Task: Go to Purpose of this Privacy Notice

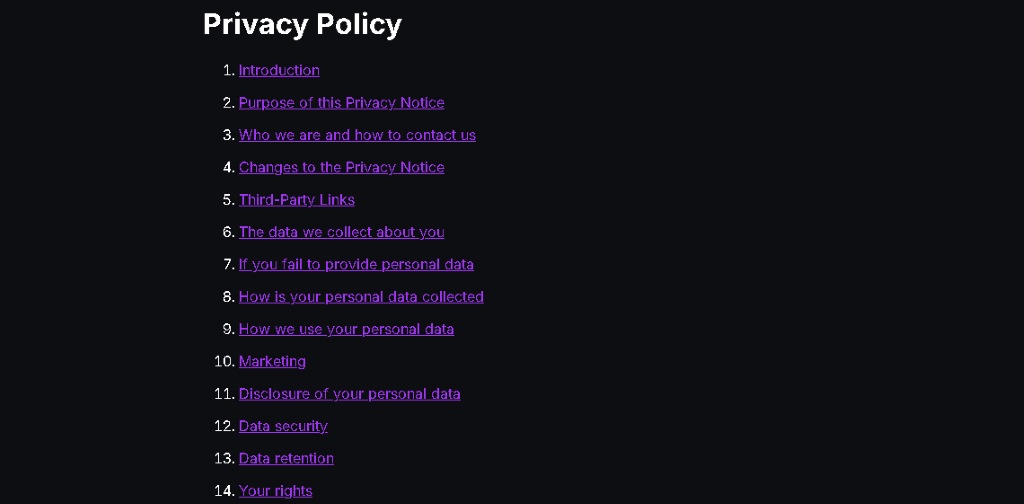Action: tap(342, 102)
